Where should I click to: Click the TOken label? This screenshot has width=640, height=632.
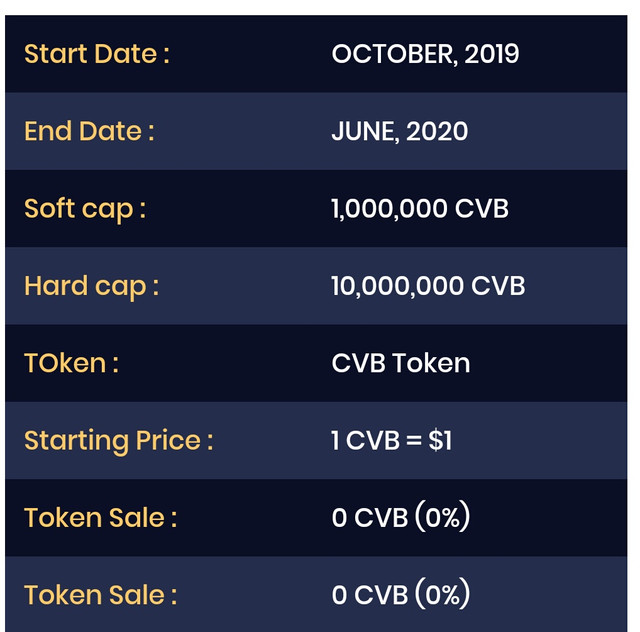(71, 363)
